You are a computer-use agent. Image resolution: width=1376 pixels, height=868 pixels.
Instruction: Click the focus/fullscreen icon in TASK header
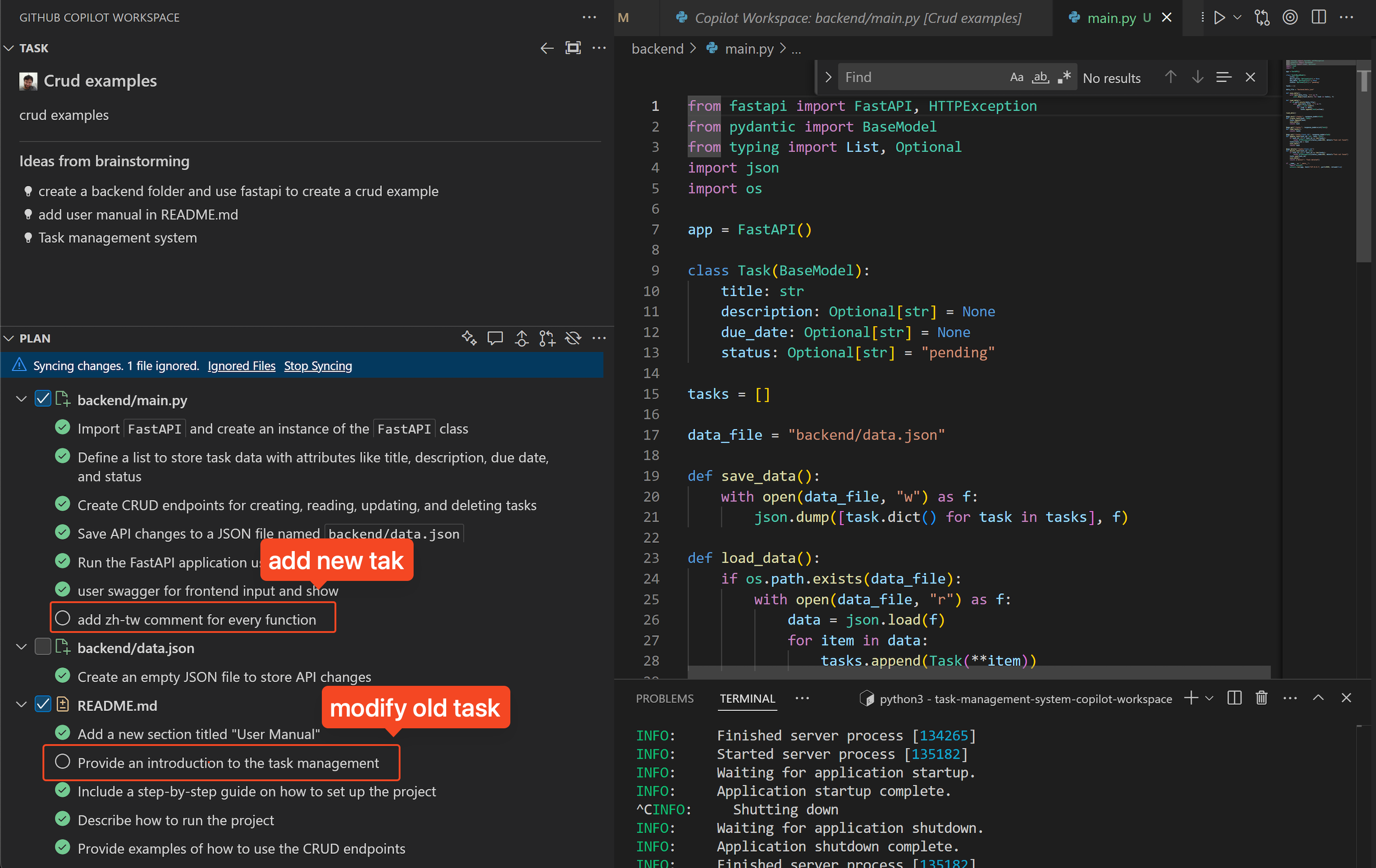[573, 48]
